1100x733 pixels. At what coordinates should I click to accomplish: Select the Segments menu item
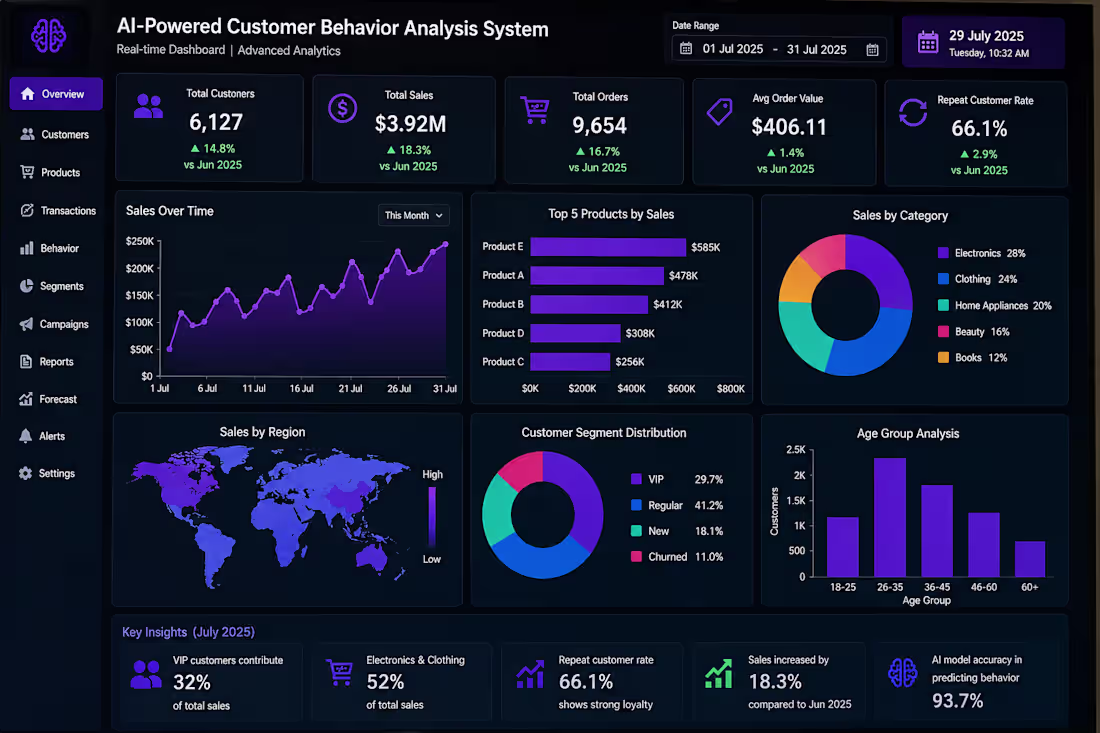56,286
